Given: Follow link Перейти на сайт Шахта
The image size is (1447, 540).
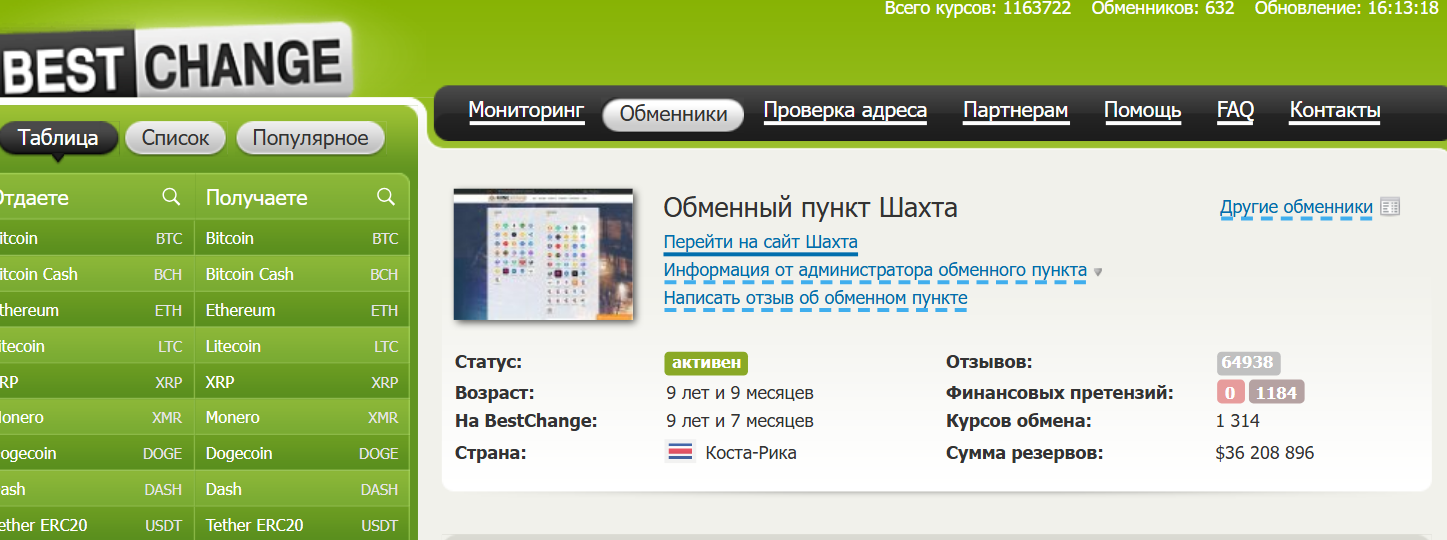Looking at the screenshot, I should coord(760,242).
